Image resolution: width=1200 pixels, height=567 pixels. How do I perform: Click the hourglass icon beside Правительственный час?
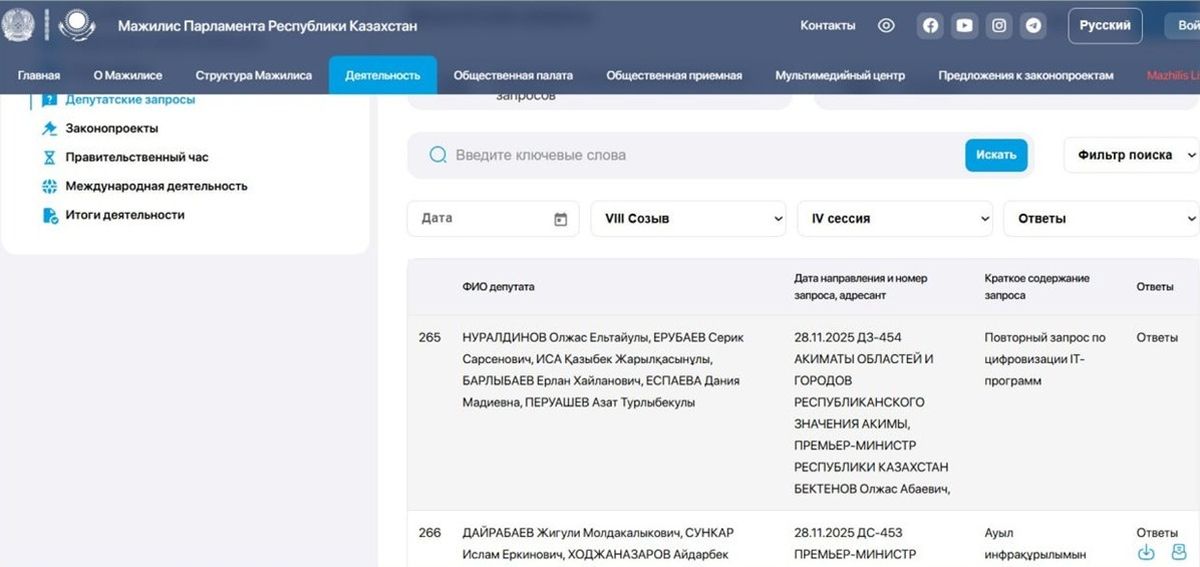[x=50, y=158]
